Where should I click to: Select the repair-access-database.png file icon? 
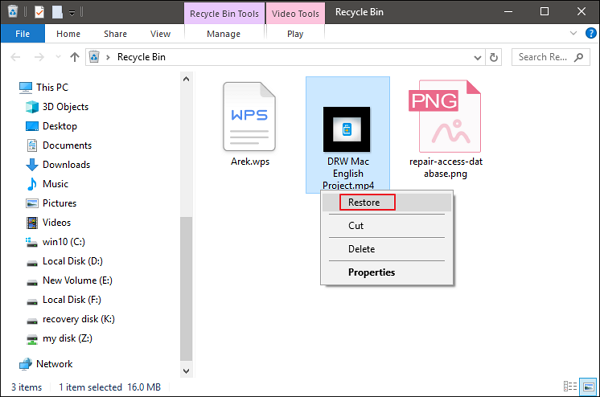tap(445, 116)
